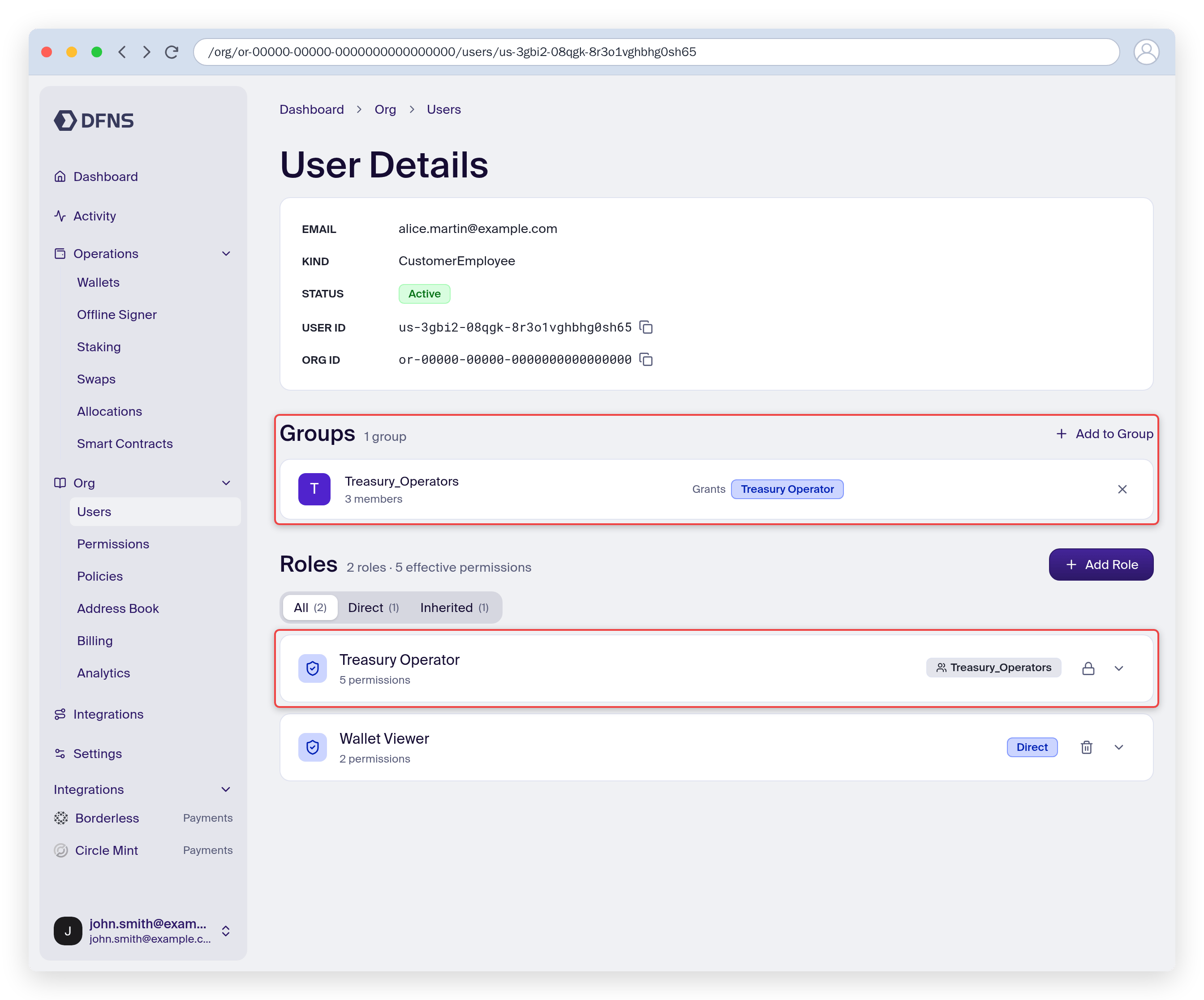Screen dimensions: 1204x1000
Task: Click the browser address bar
Action: pyautogui.click(x=656, y=52)
